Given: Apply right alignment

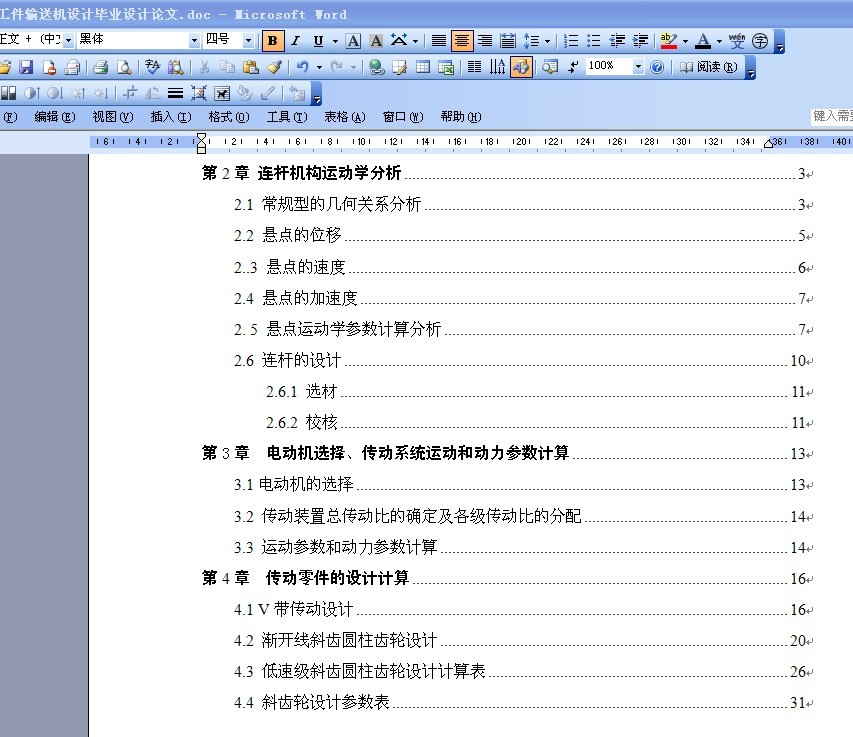Looking at the screenshot, I should (x=485, y=41).
